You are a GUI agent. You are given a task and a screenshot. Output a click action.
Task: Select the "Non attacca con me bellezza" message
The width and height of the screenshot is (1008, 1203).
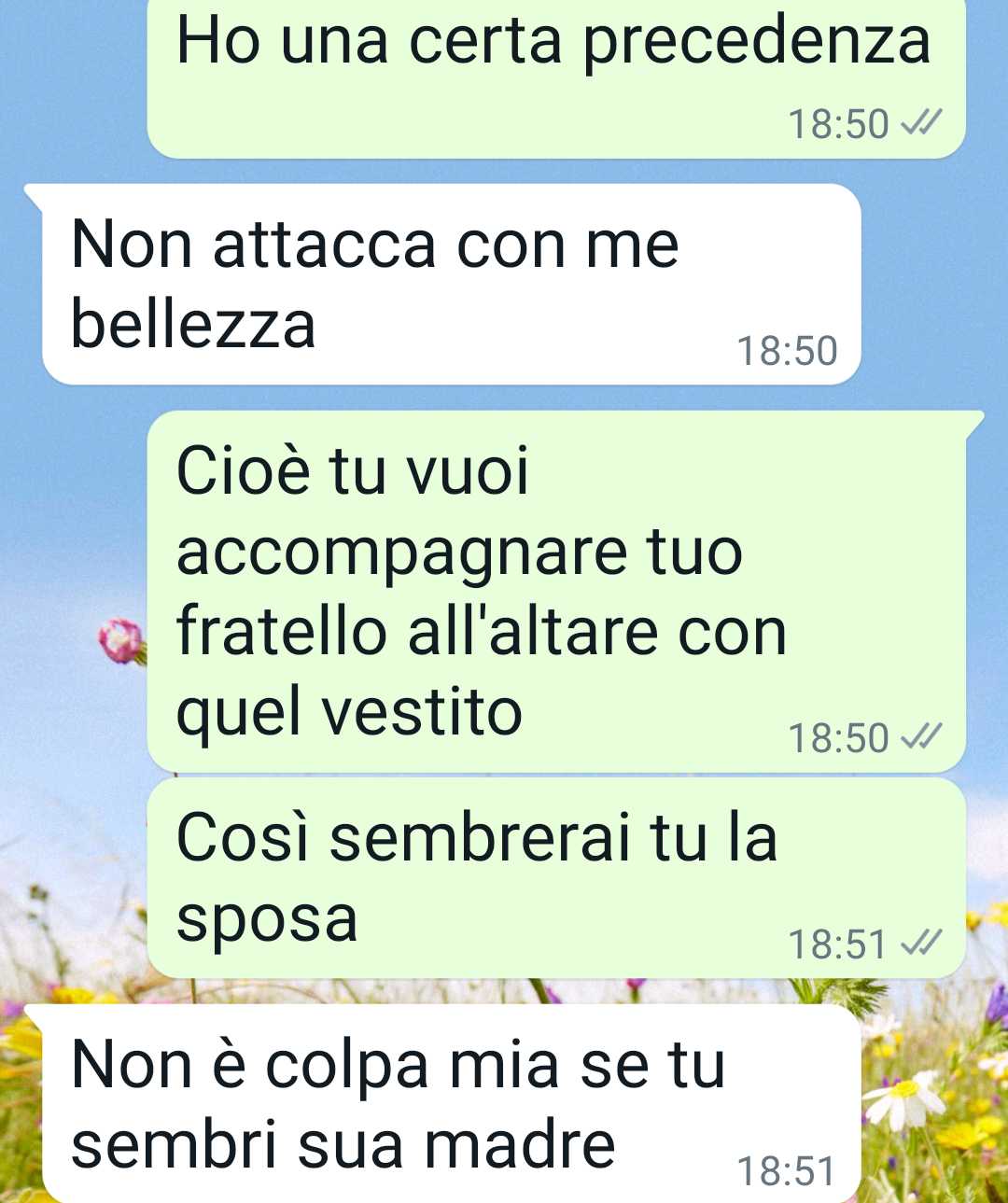click(452, 284)
